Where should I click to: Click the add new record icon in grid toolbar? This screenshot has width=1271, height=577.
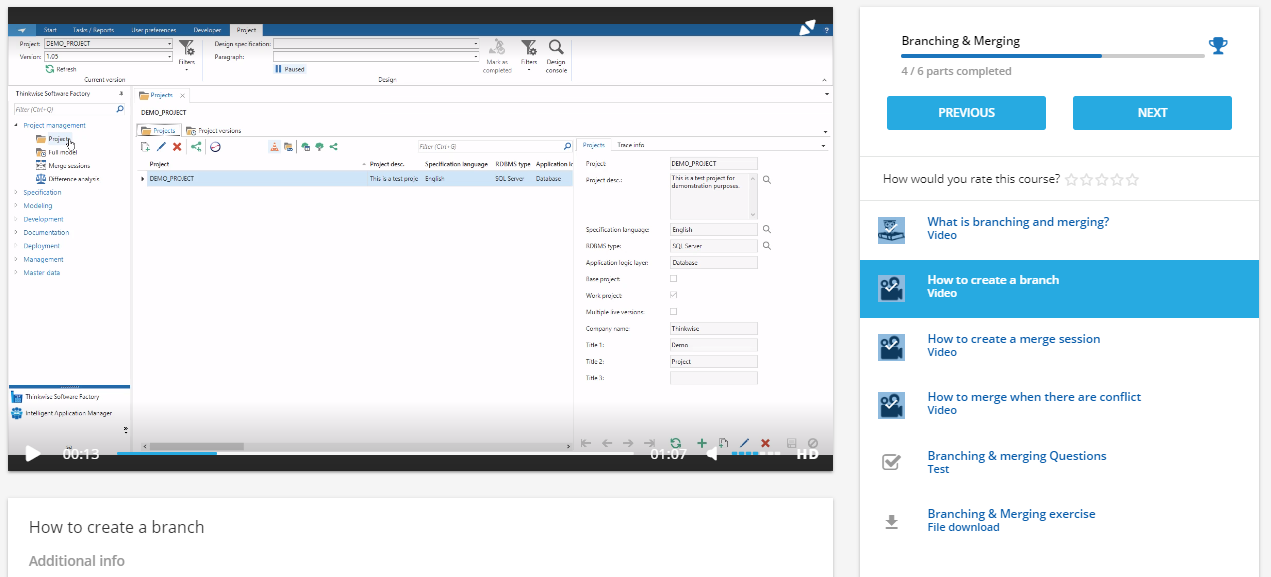pyautogui.click(x=145, y=147)
